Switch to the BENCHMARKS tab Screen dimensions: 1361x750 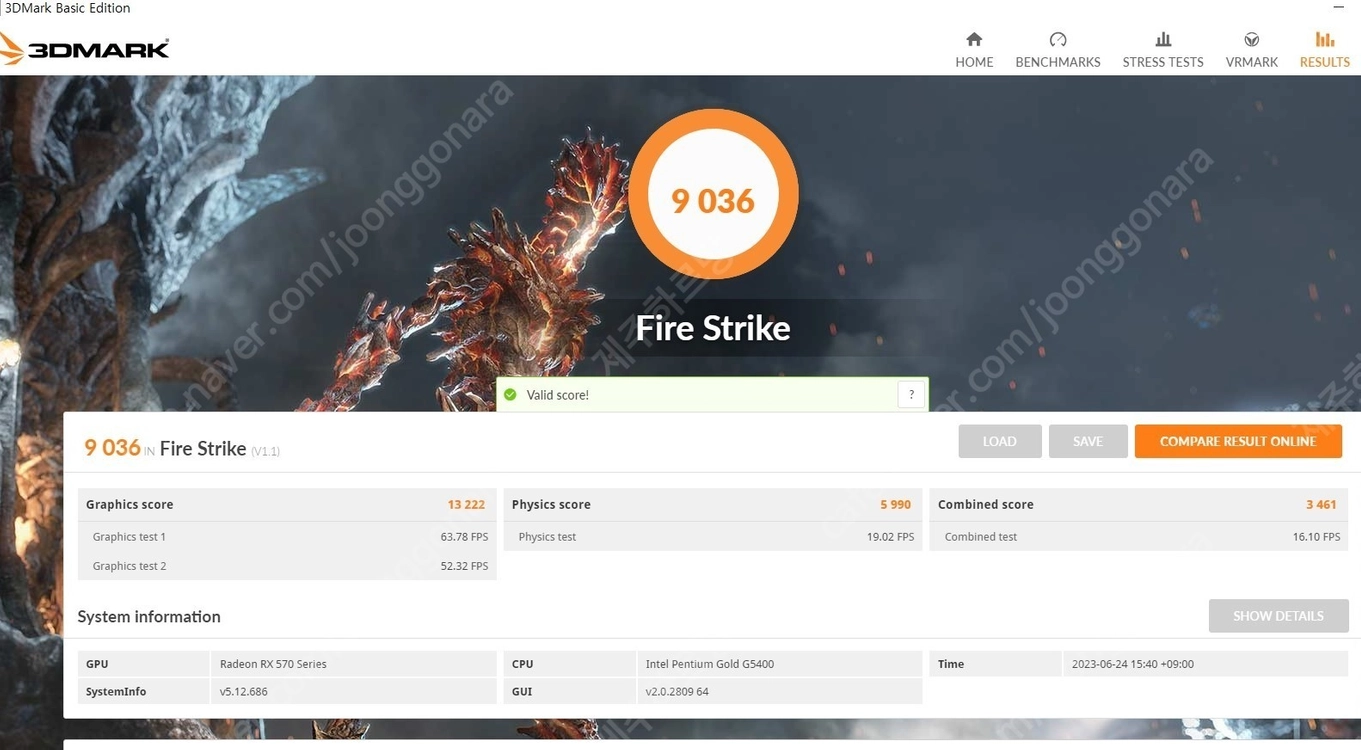pyautogui.click(x=1058, y=50)
